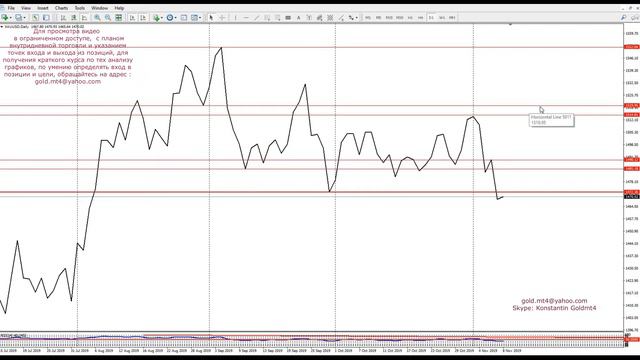The width and height of the screenshot is (640, 360).
Task: Select the Cursor arrow tool
Action: [211, 18]
